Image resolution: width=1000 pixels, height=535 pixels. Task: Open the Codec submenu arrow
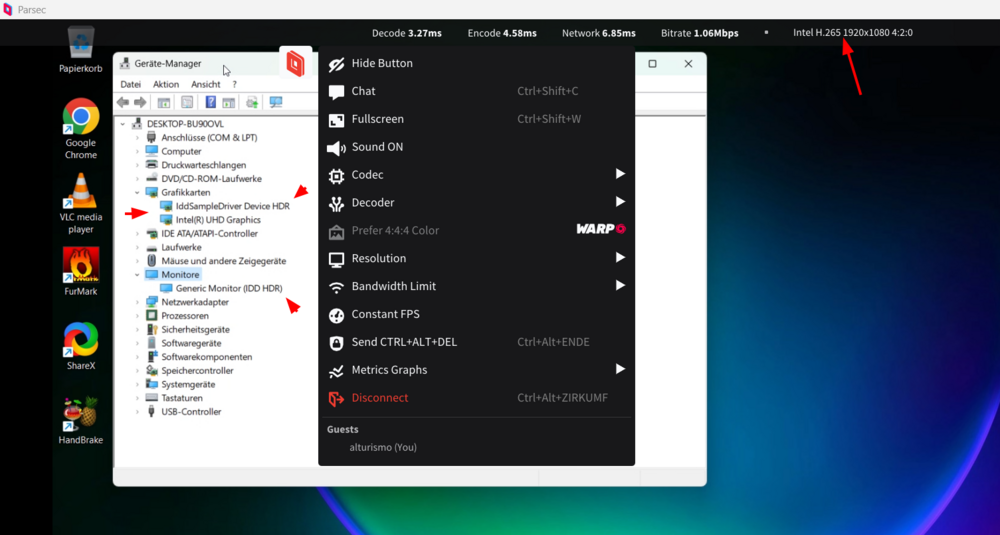tap(620, 174)
